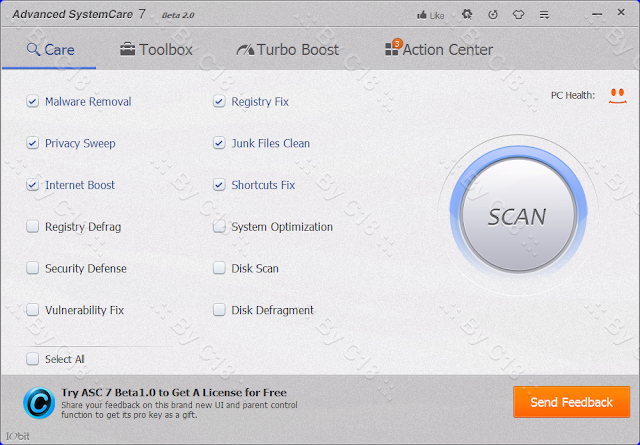Check the Select All box

point(33,359)
